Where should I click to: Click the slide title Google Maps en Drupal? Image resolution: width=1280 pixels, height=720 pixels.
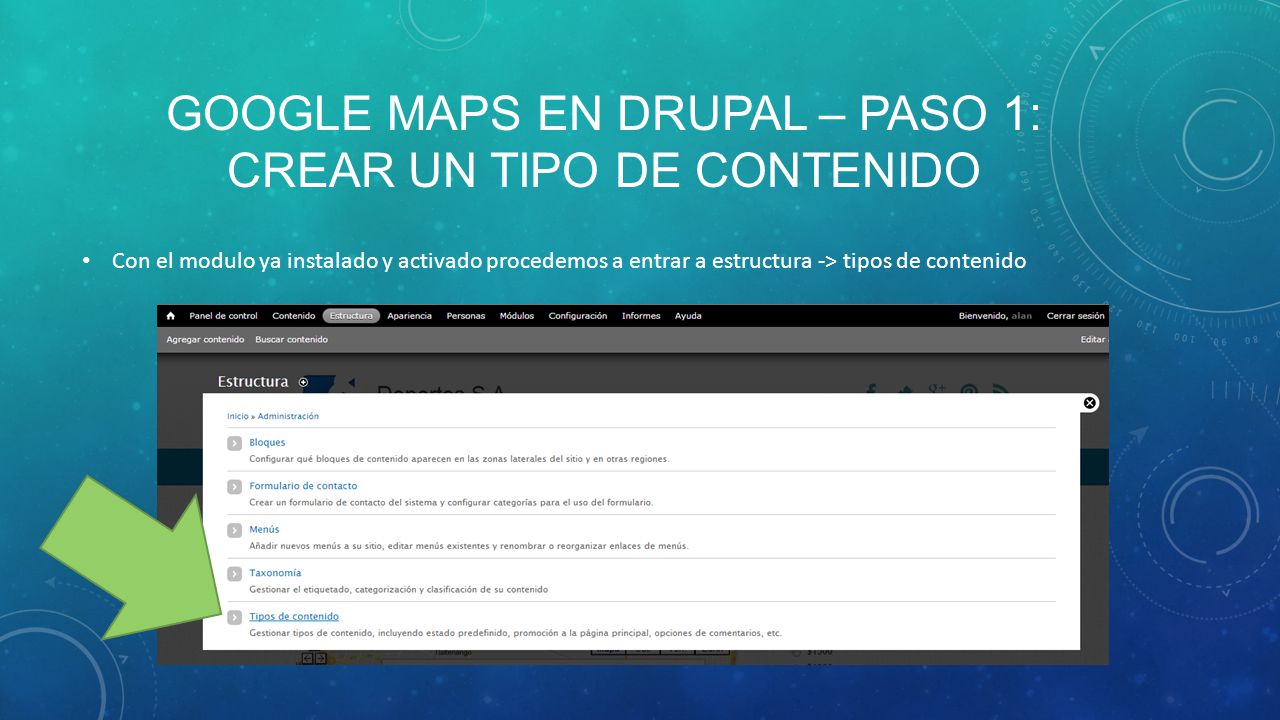pyautogui.click(x=604, y=141)
